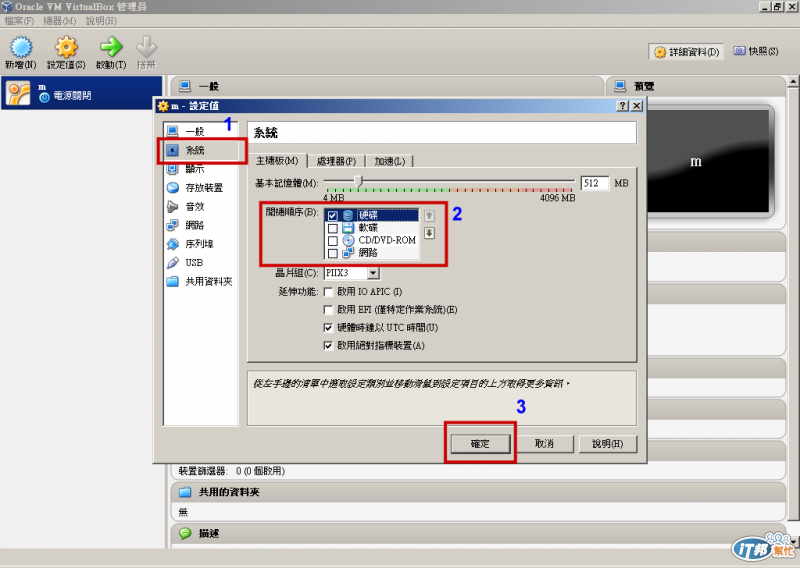Click the Details (詳細資料) button

(x=687, y=52)
